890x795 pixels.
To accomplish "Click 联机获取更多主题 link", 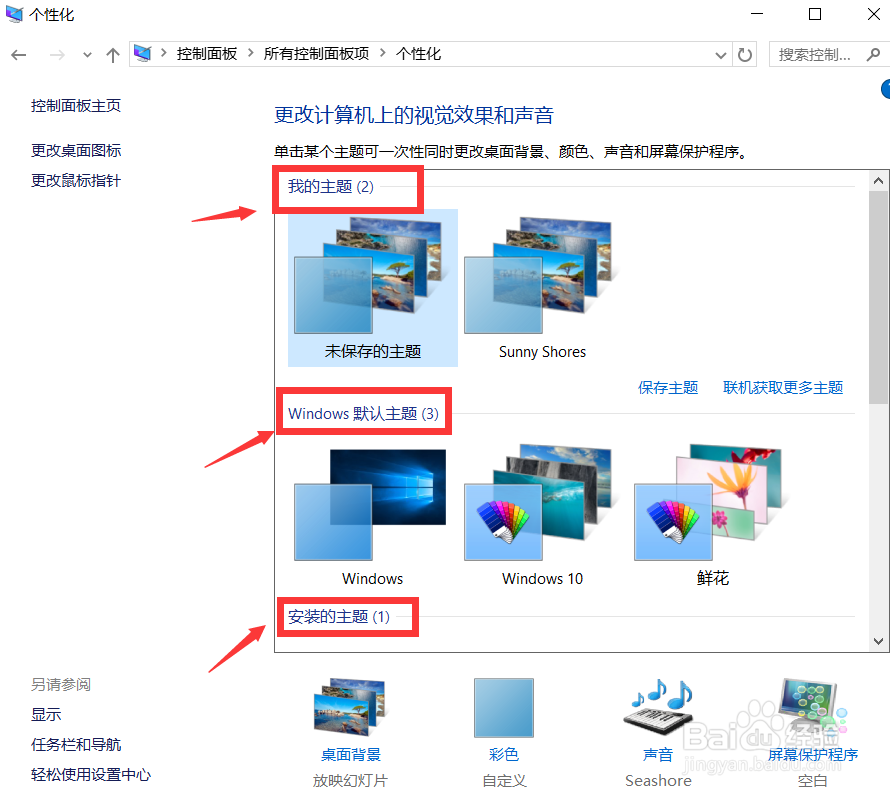I will [783, 388].
